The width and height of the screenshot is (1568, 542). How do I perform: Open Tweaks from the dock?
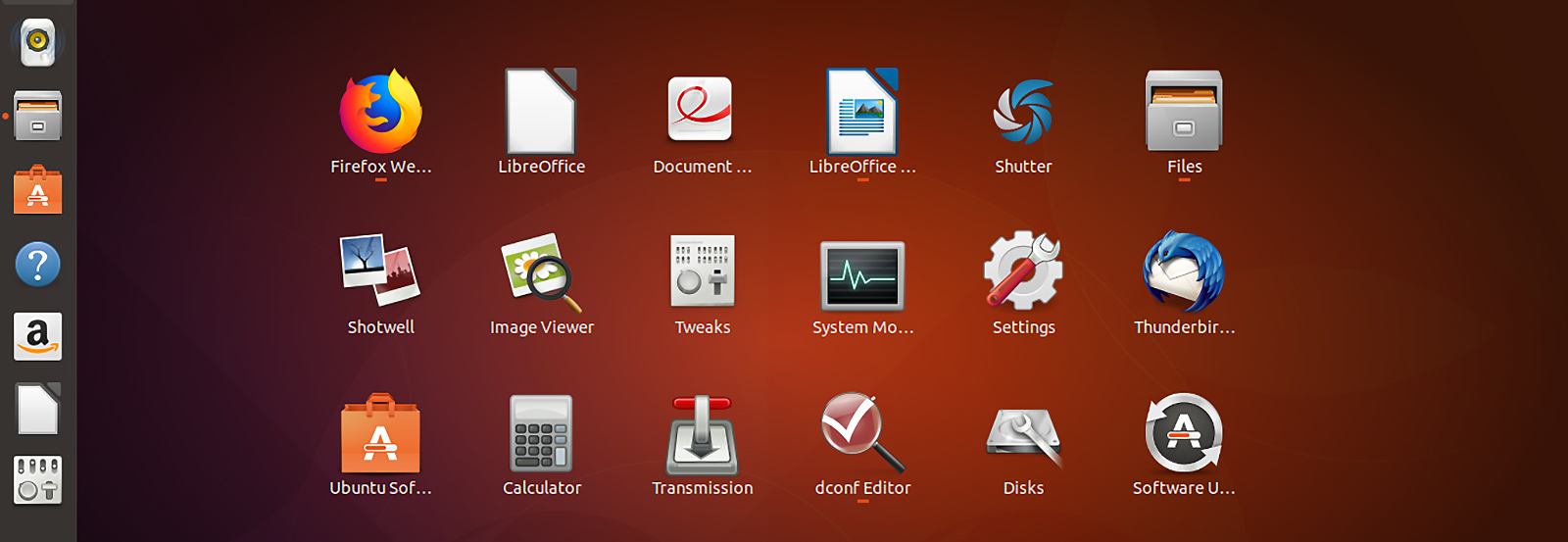(x=38, y=480)
